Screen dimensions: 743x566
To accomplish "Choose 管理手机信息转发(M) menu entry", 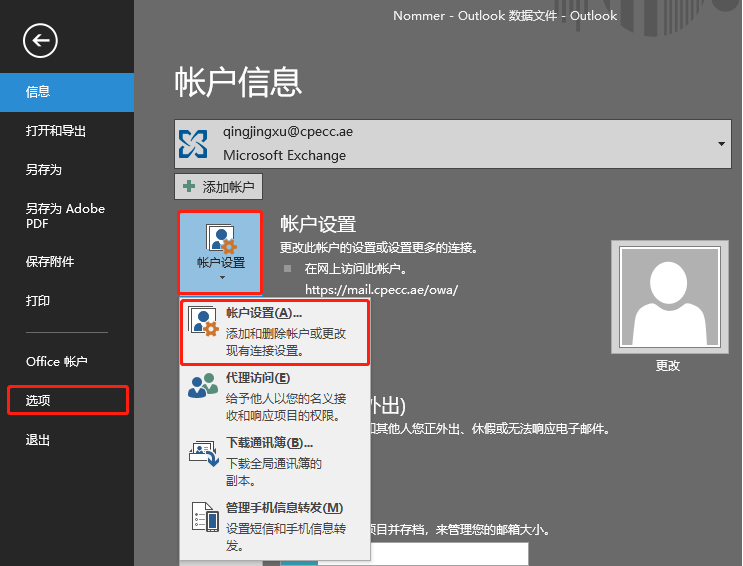I will pyautogui.click(x=275, y=526).
